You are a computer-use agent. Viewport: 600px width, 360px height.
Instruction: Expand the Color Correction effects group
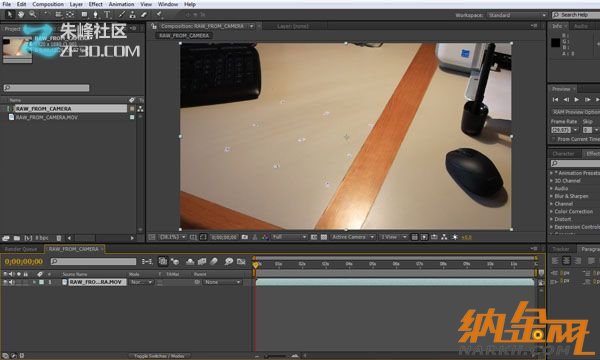pyautogui.click(x=552, y=212)
